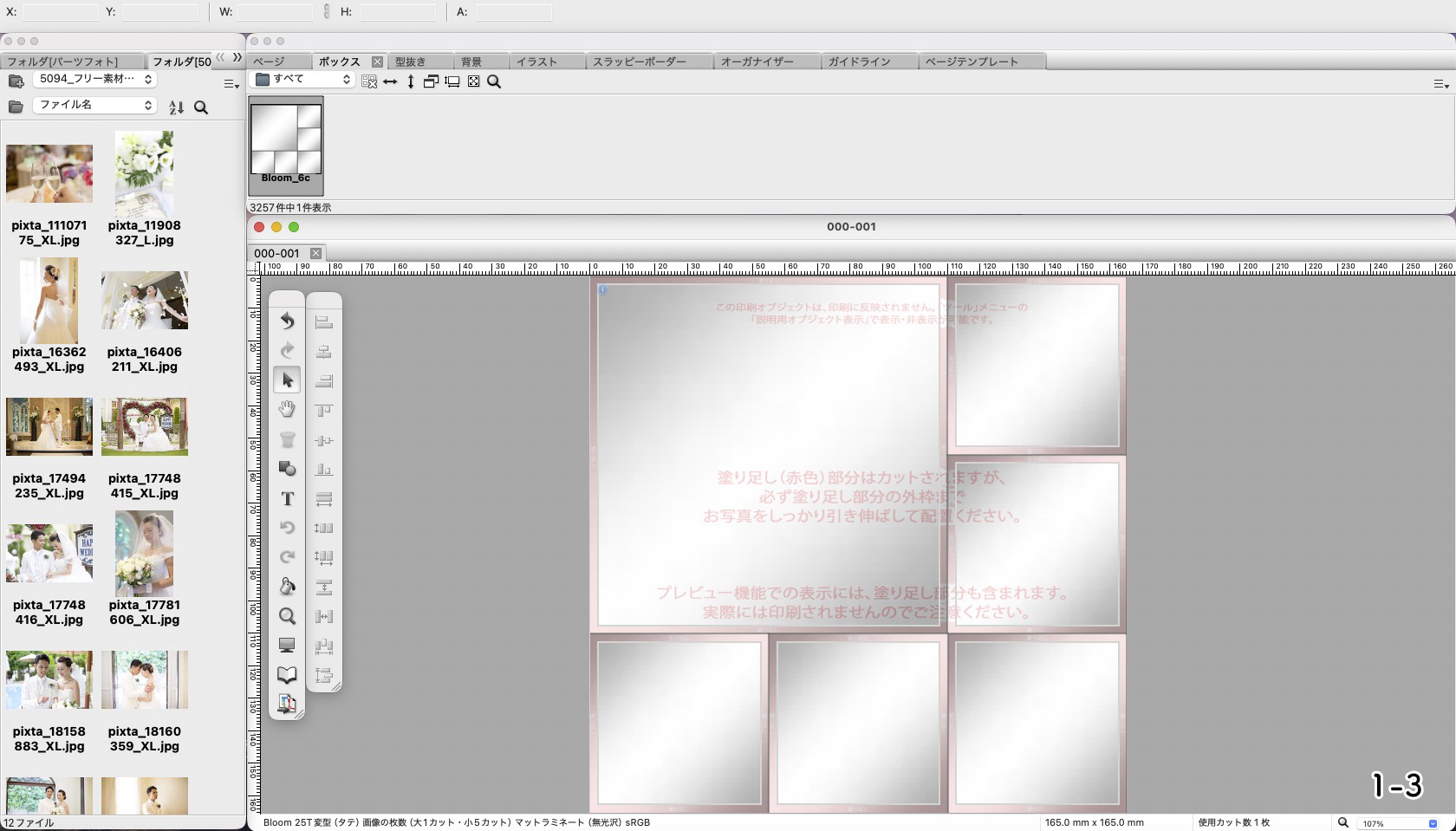1456x831 pixels.
Task: Select the arrow selection tool
Action: pyautogui.click(x=287, y=380)
